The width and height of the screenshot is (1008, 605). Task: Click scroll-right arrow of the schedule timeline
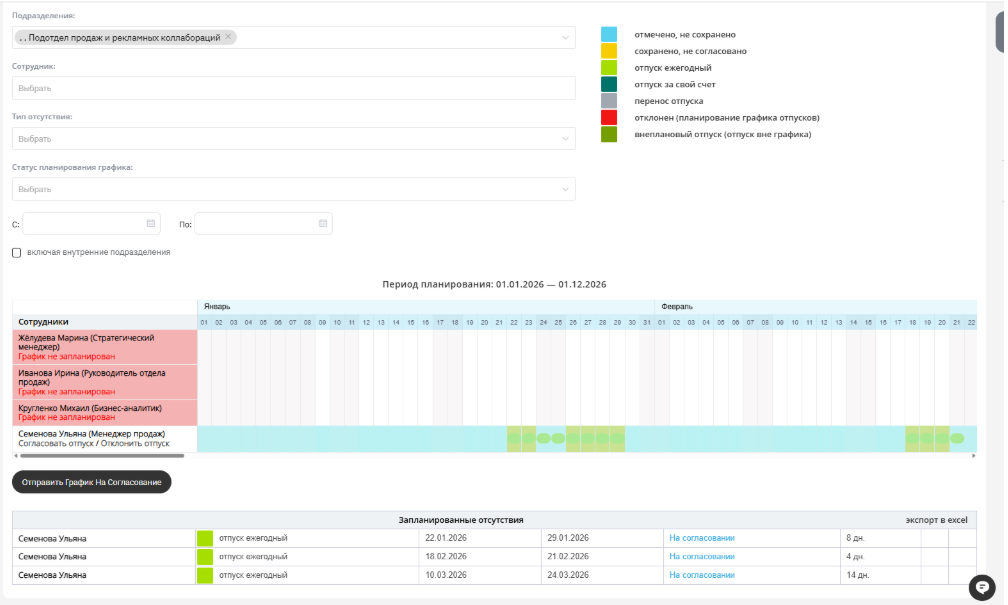click(x=972, y=455)
